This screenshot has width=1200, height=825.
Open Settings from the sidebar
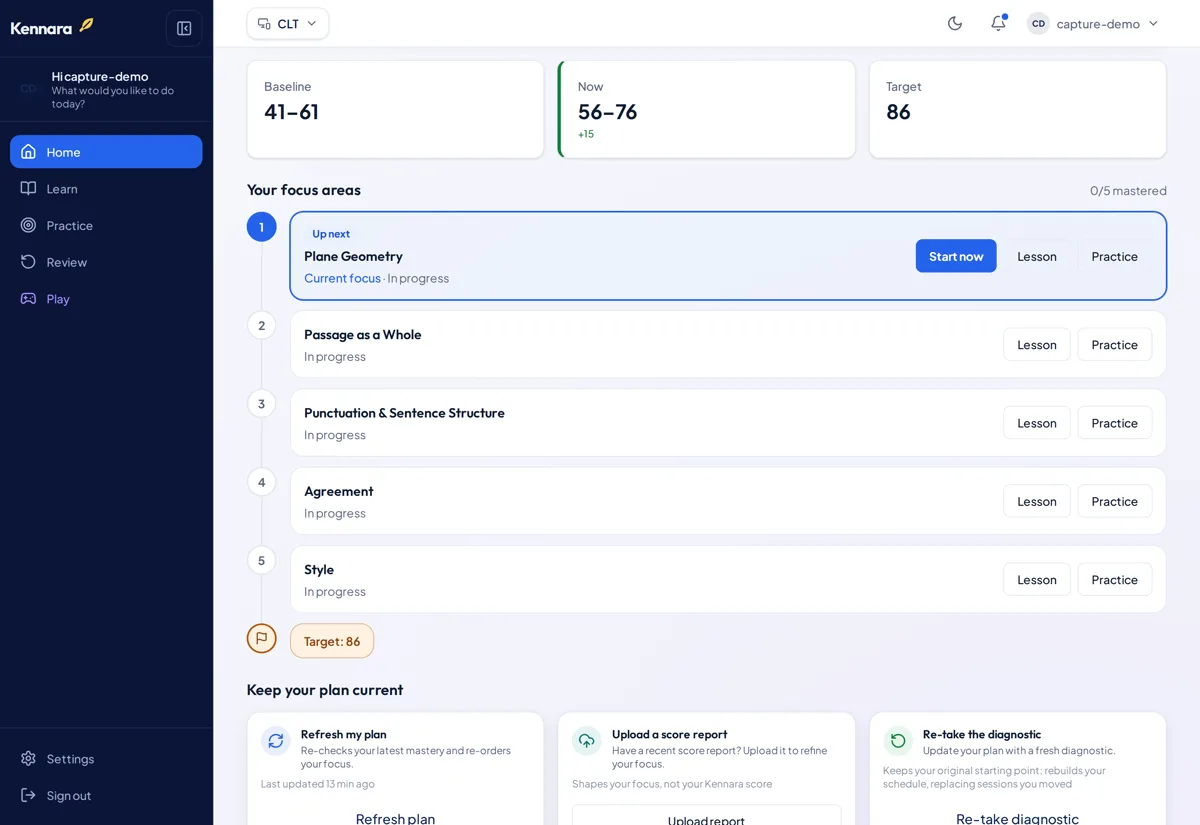(x=106, y=759)
